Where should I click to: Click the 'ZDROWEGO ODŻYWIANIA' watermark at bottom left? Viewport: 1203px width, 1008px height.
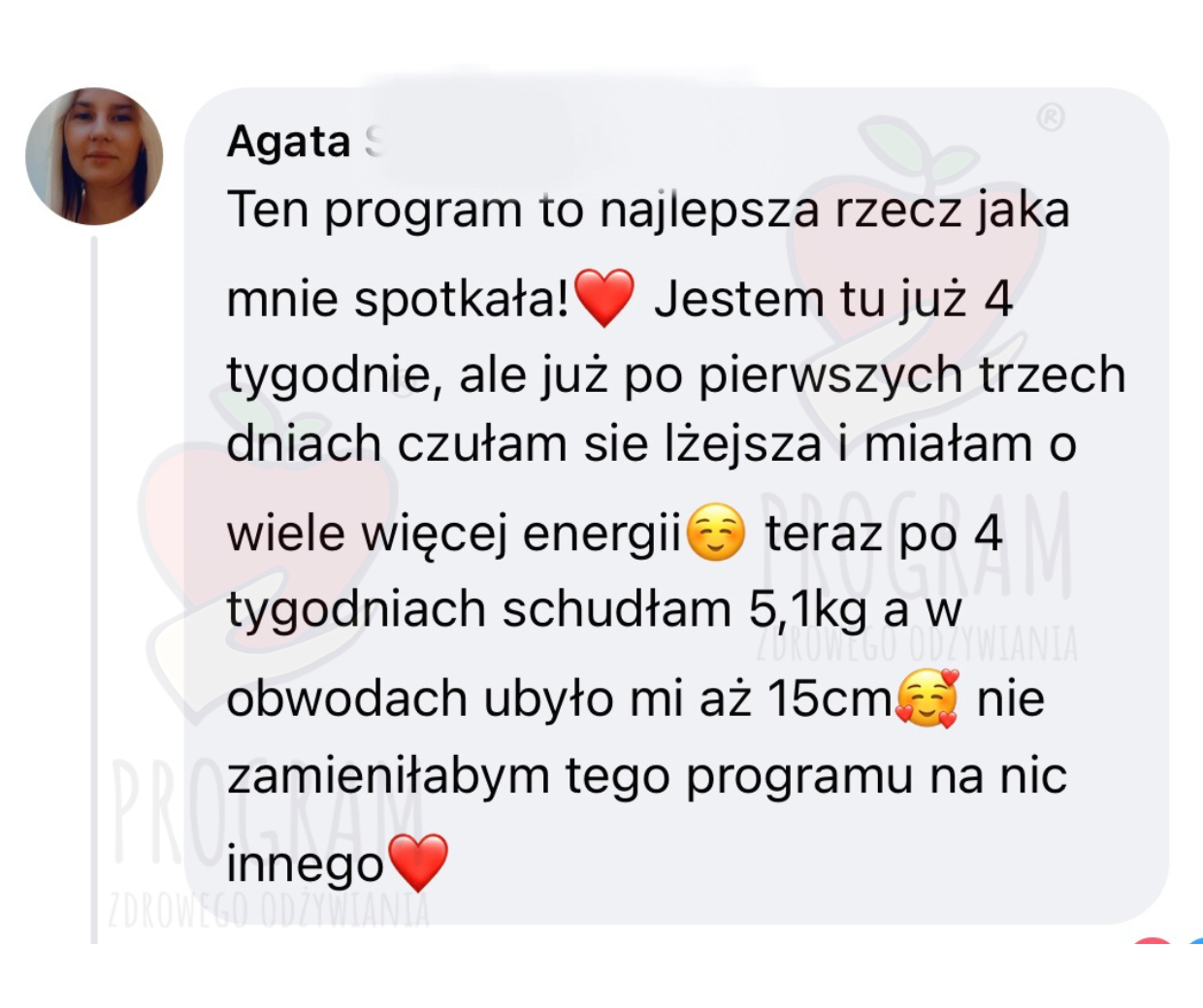coord(269,910)
